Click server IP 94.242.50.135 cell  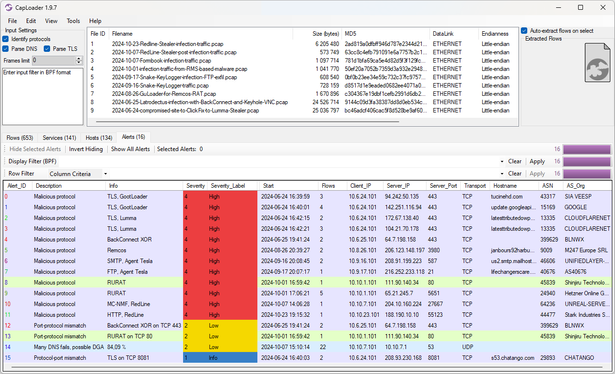(x=402, y=196)
